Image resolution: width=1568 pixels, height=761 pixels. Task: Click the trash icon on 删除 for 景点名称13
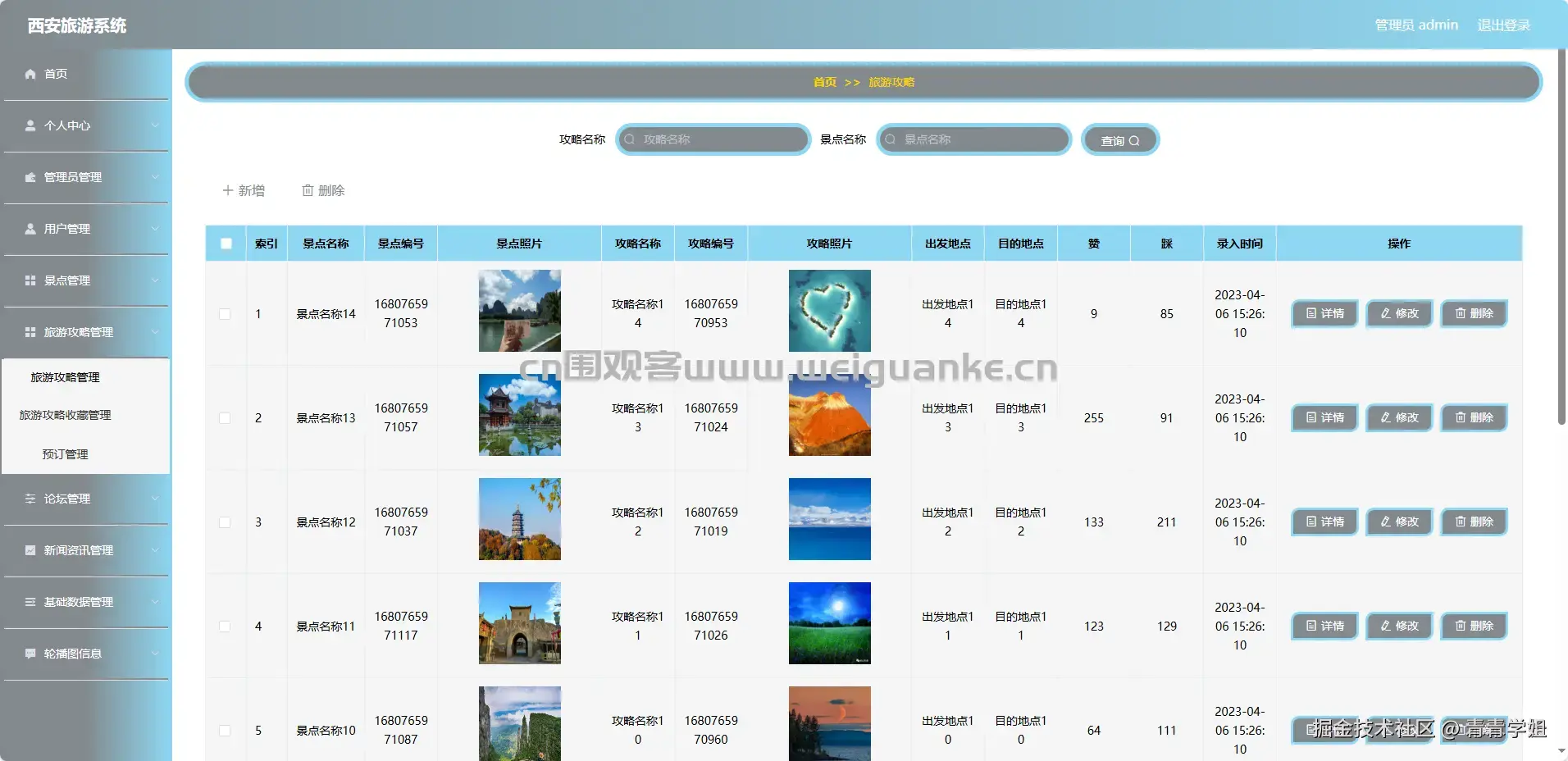[1461, 417]
